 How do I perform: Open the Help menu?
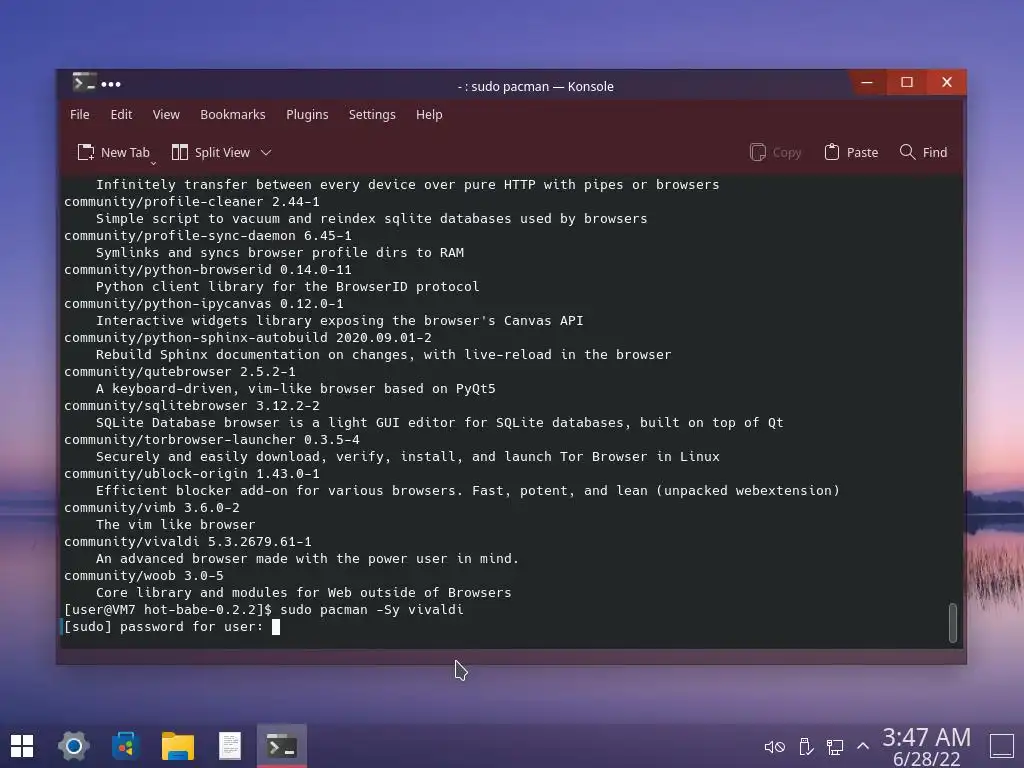point(429,114)
